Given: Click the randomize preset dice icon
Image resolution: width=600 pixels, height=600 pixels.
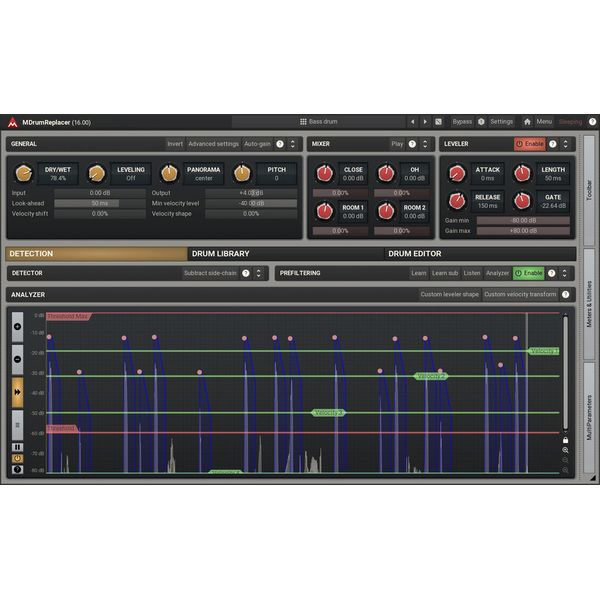Looking at the screenshot, I should [x=439, y=122].
